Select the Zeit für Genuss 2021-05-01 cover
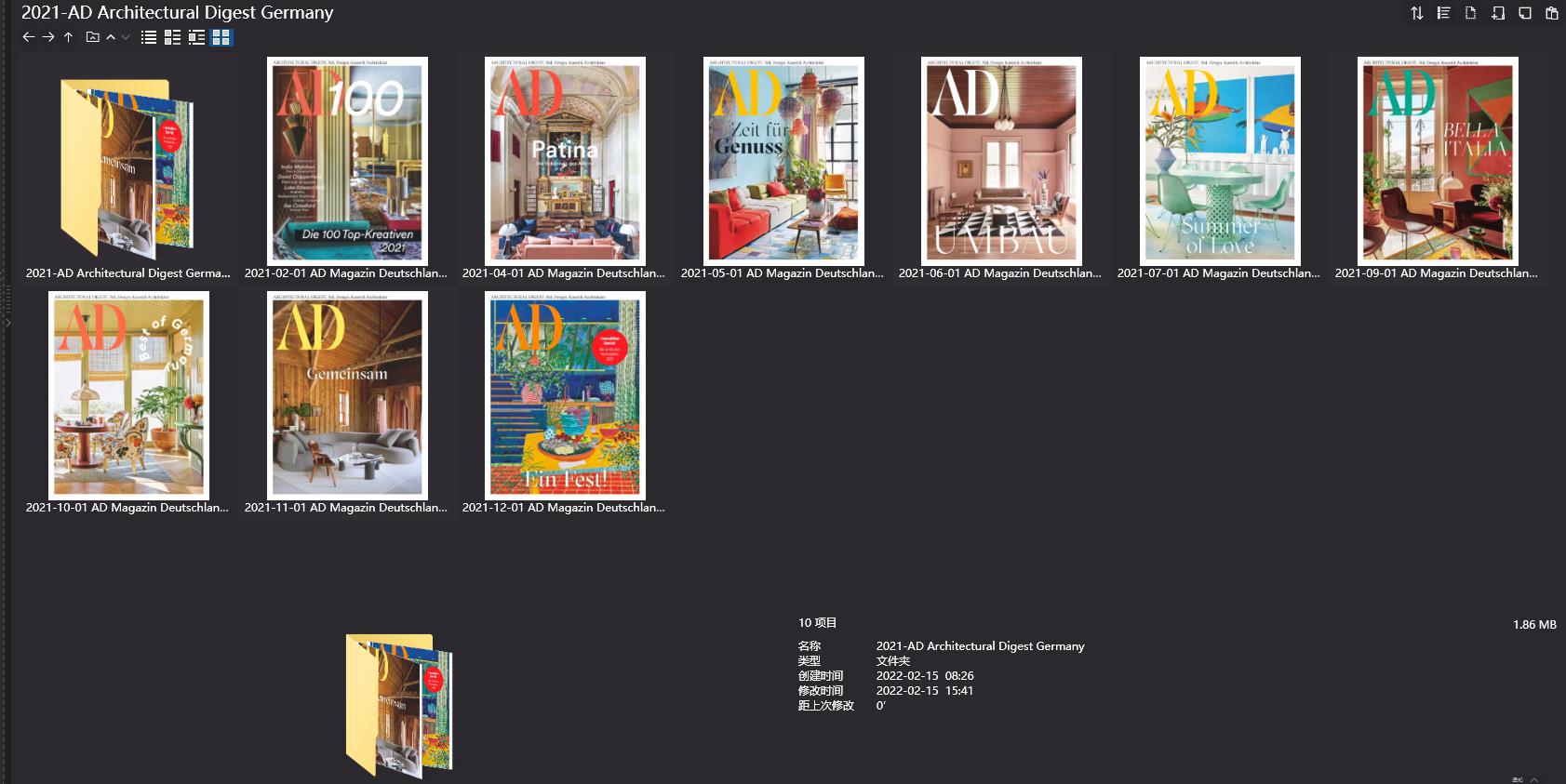Screen dimensions: 1566x784 [783, 161]
